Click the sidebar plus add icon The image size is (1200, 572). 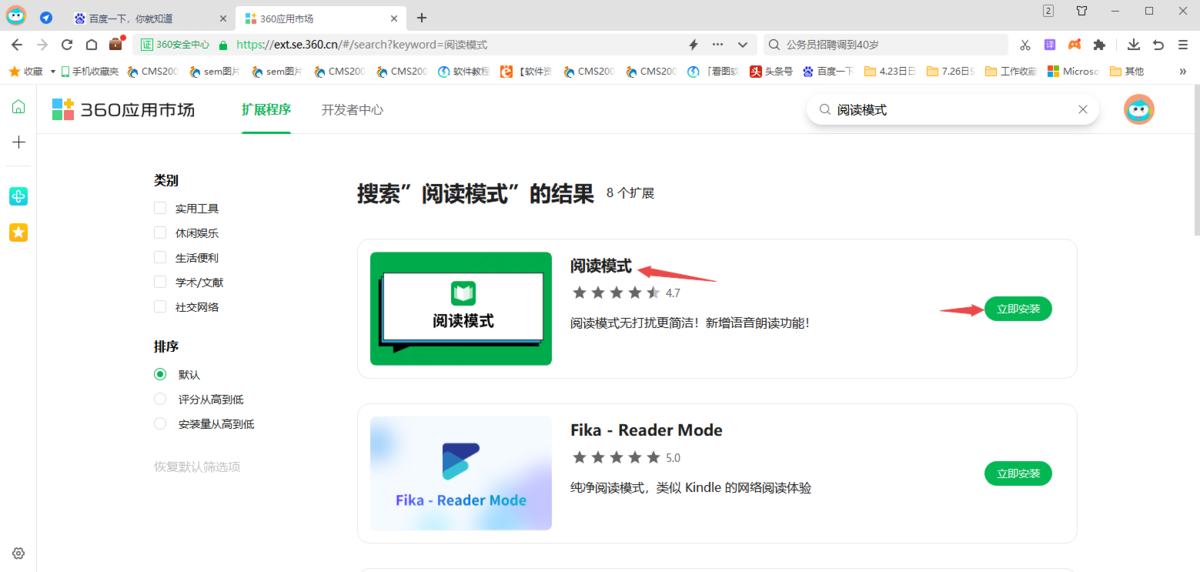coord(18,142)
